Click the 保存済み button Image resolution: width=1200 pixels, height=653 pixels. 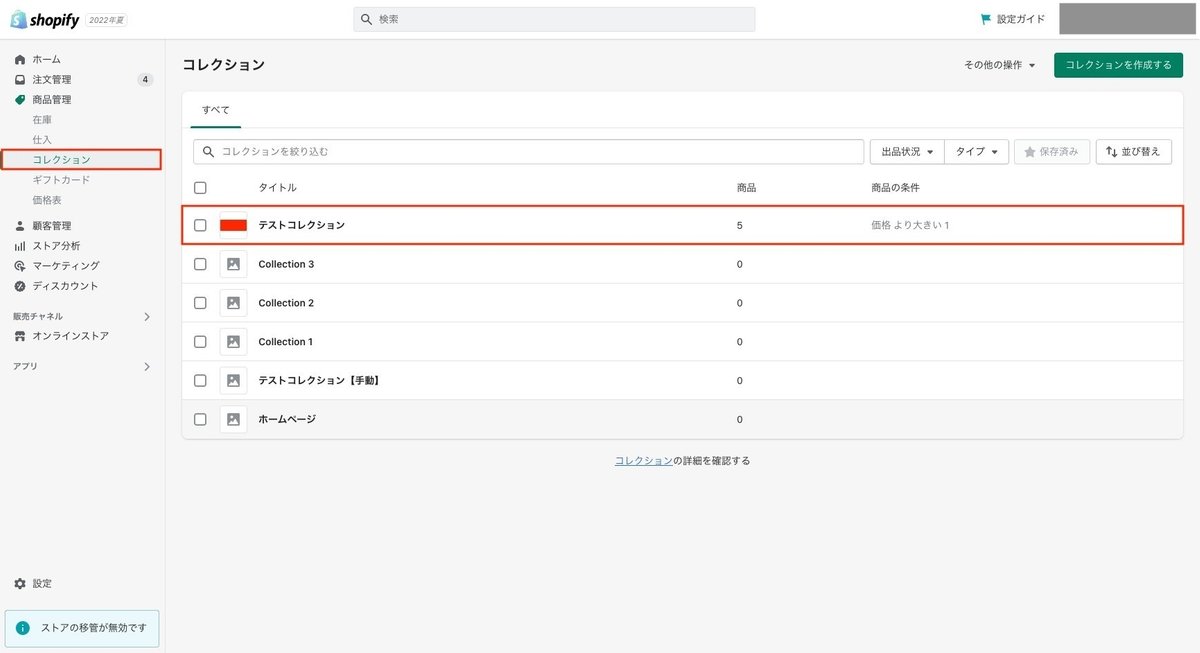[1051, 152]
